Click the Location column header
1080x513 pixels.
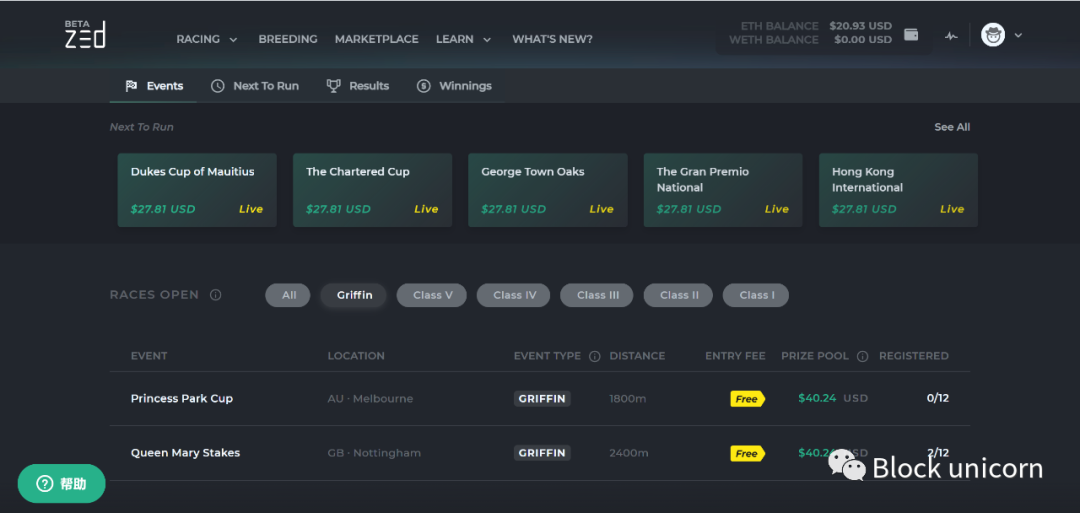[356, 356]
